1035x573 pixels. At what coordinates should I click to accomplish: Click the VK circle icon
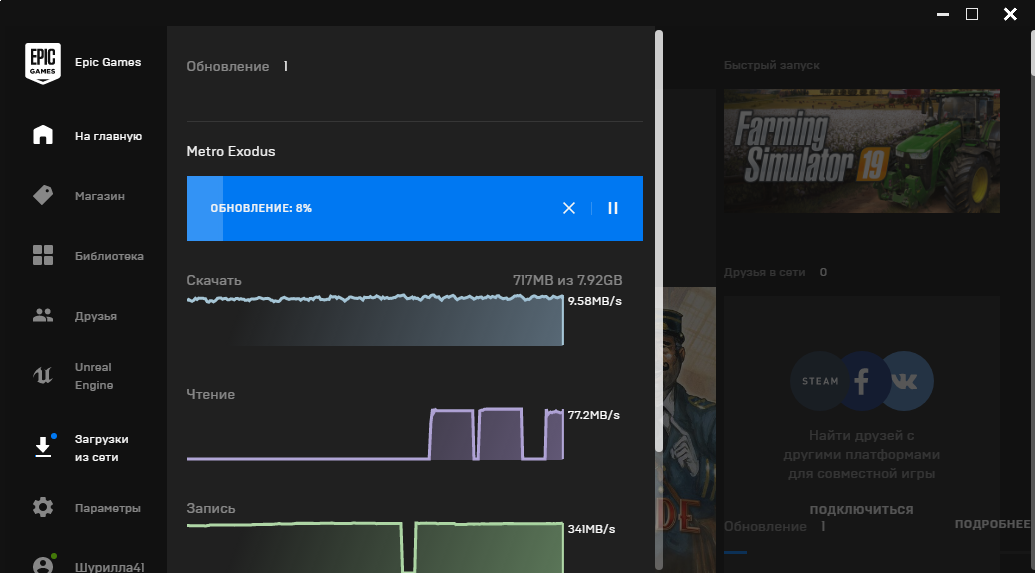point(906,381)
